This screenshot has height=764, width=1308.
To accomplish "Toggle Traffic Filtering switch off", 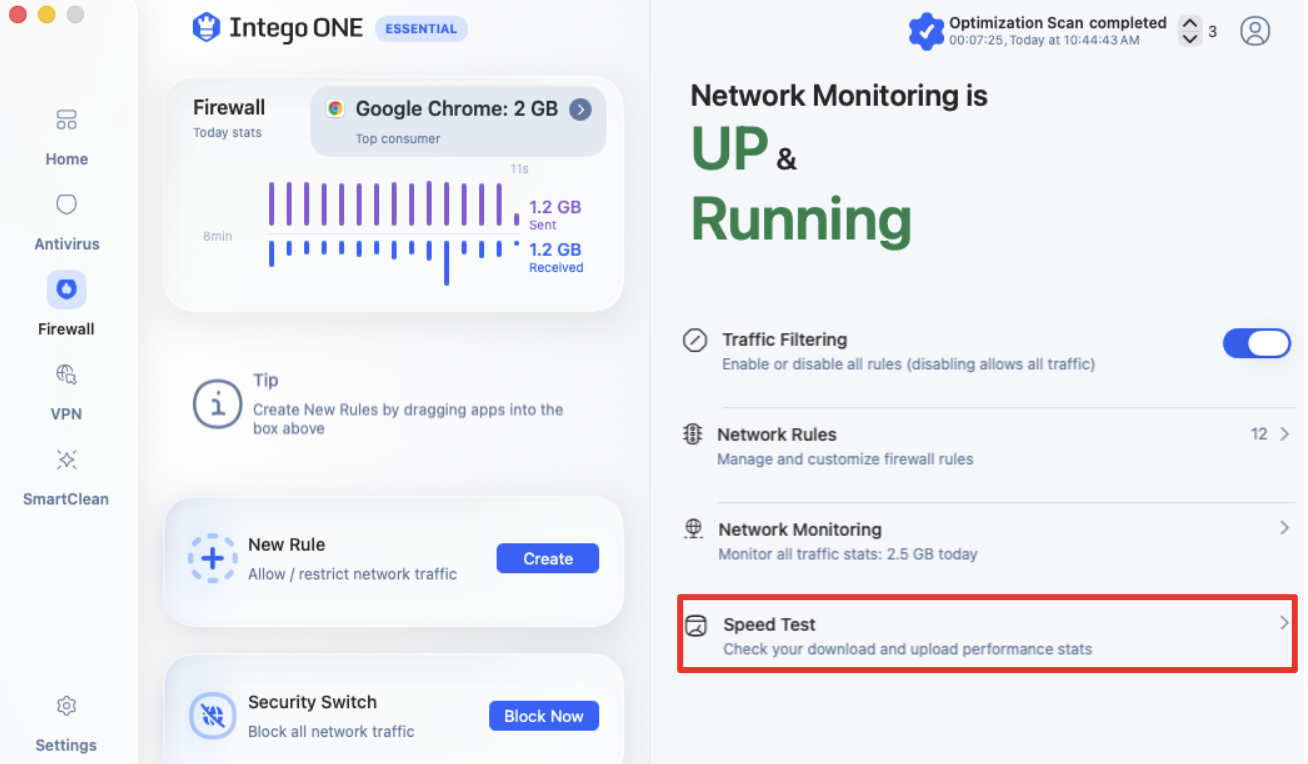I will (1257, 344).
